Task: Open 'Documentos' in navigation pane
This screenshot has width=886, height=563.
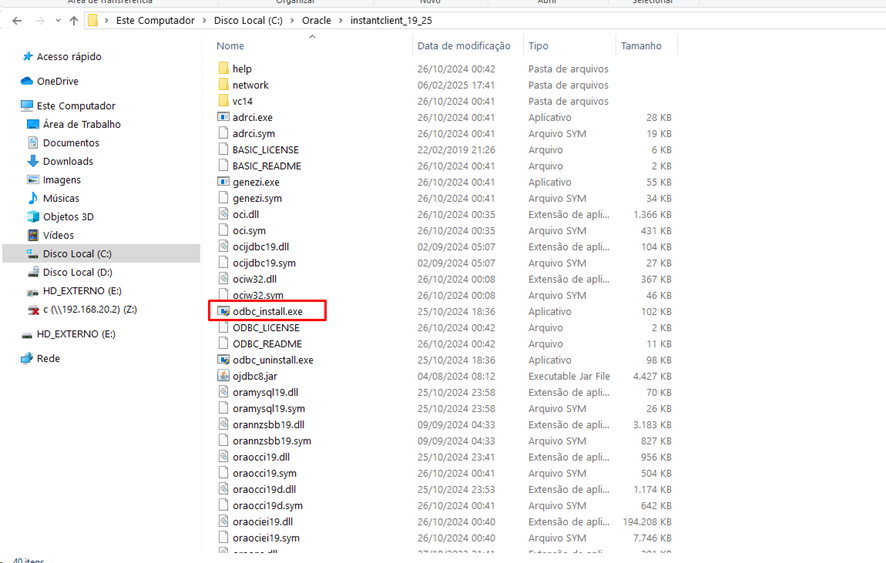Action: pyautogui.click(x=71, y=143)
